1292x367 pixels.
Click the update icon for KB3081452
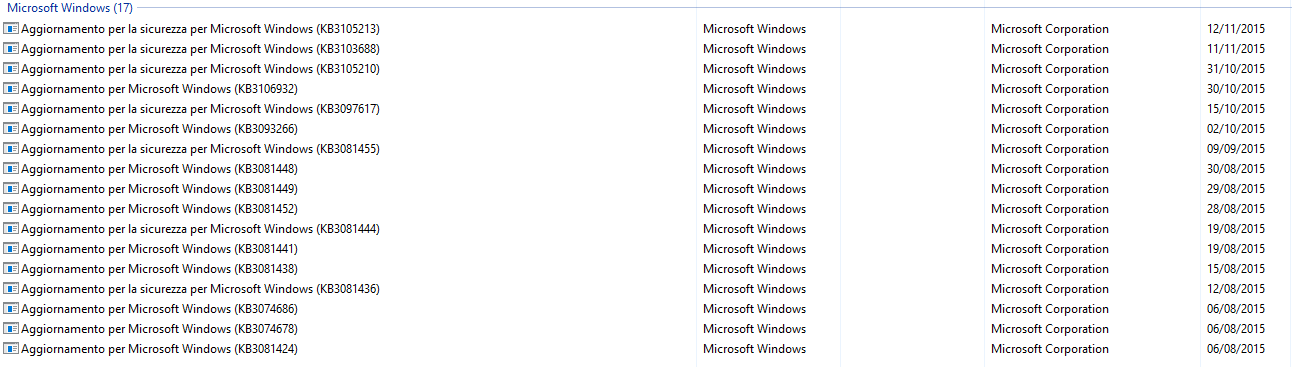pos(11,209)
